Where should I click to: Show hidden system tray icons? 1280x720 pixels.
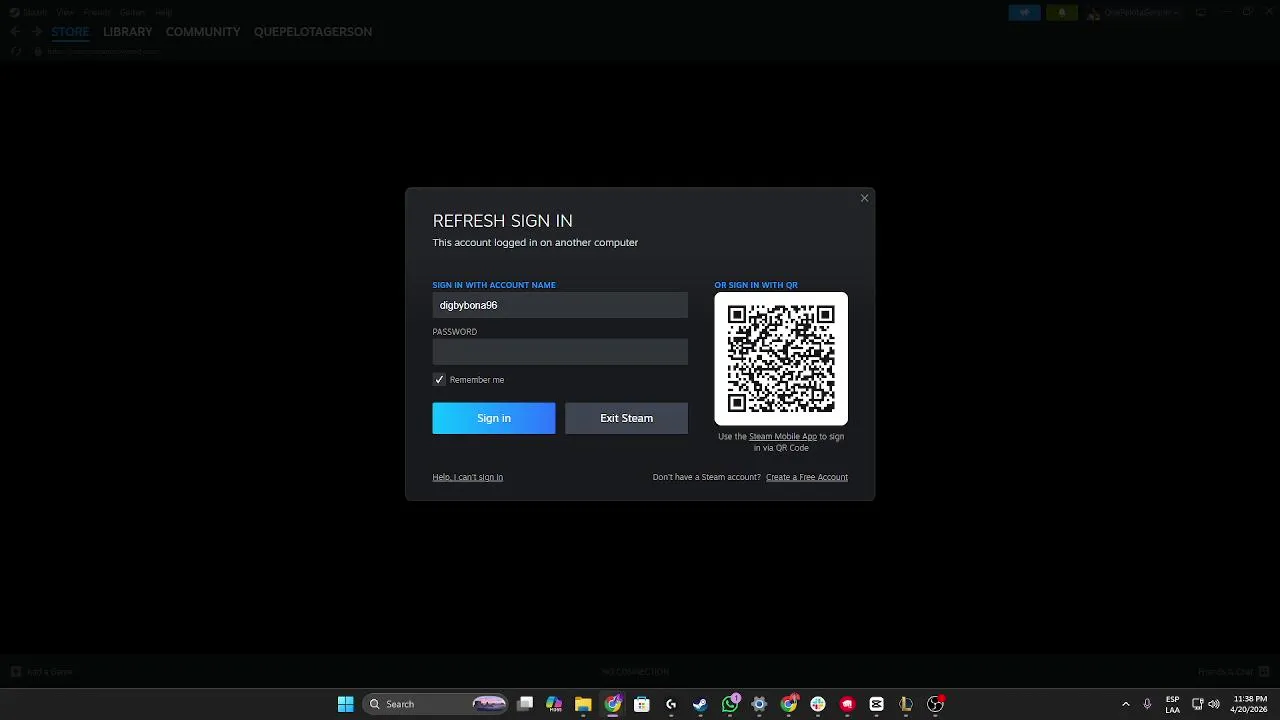click(x=1125, y=704)
